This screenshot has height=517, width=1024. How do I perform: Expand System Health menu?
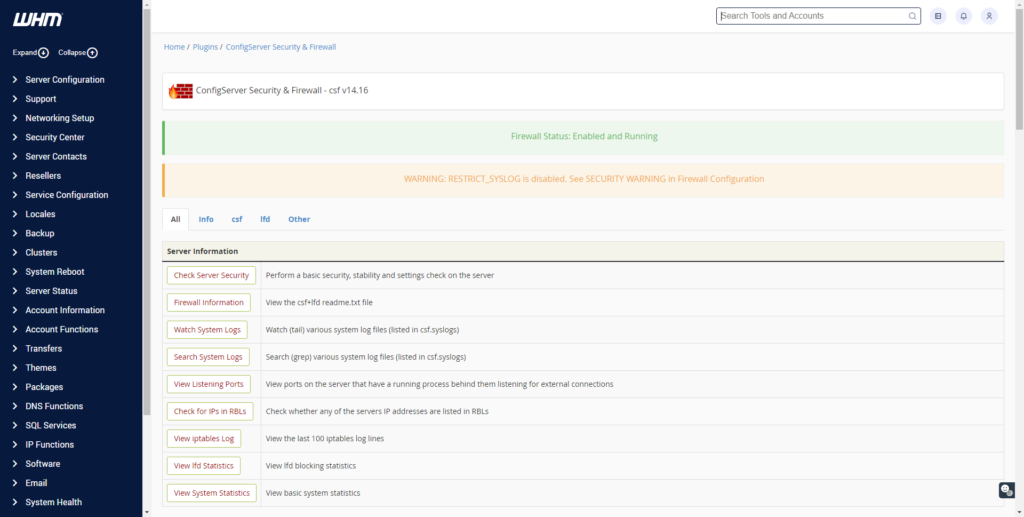(x=54, y=502)
